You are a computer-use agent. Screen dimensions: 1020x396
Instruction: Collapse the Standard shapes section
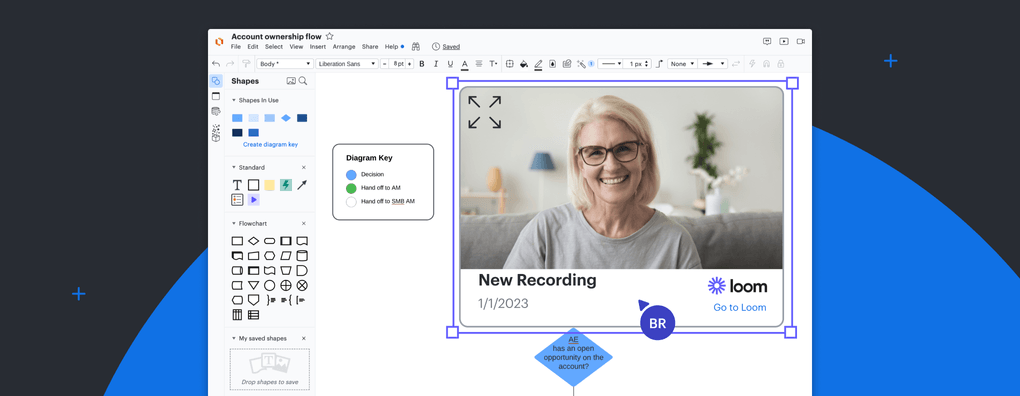[x=234, y=167]
